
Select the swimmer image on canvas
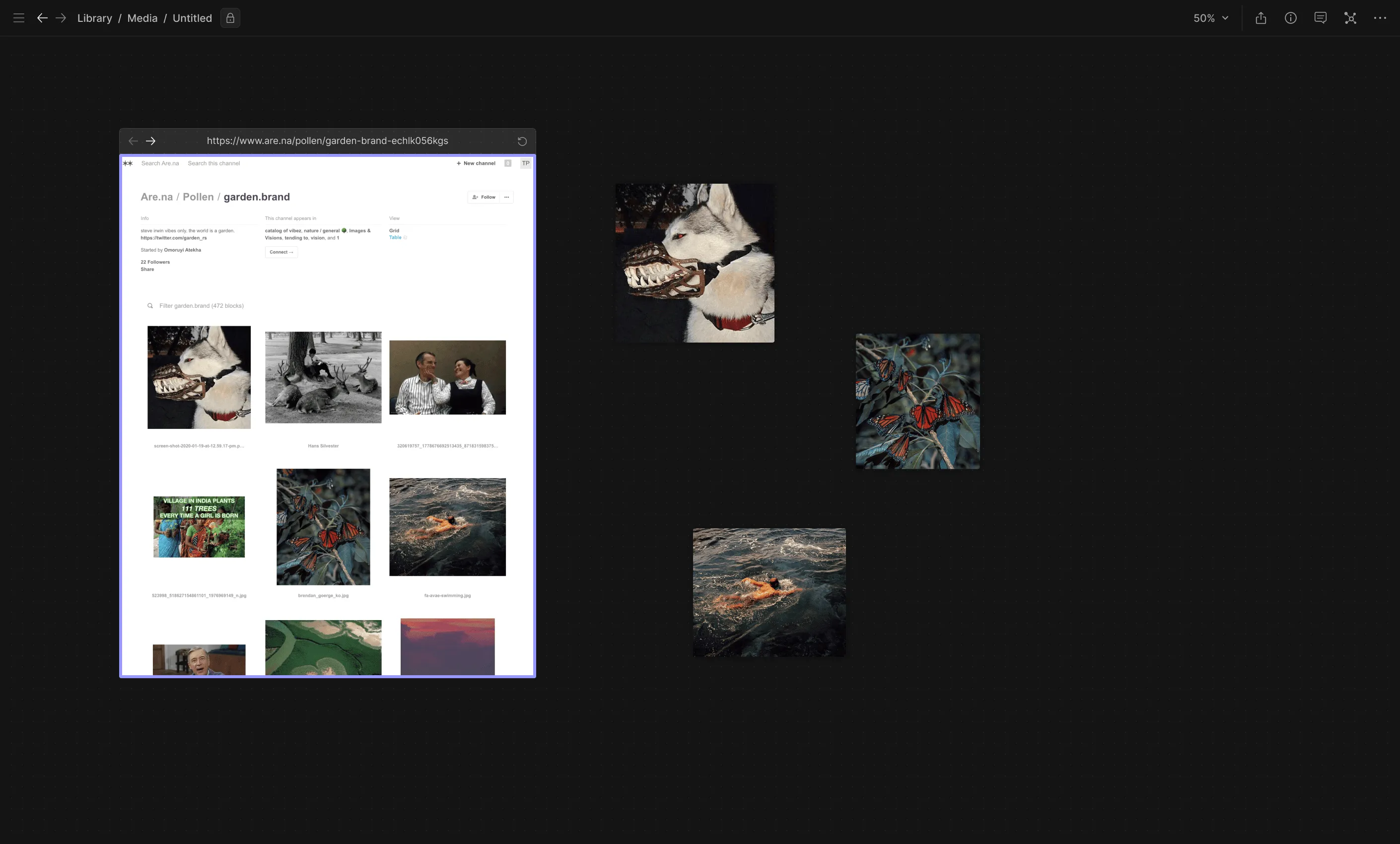[770, 592]
